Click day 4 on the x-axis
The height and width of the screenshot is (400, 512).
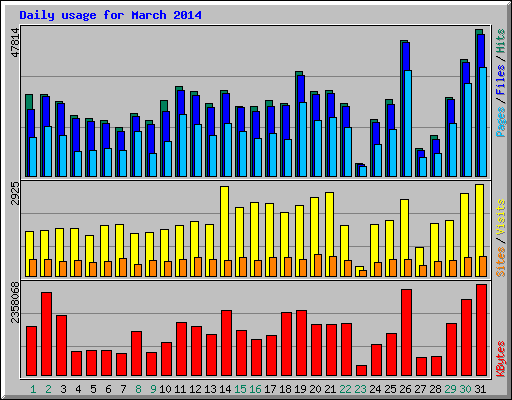(78, 389)
